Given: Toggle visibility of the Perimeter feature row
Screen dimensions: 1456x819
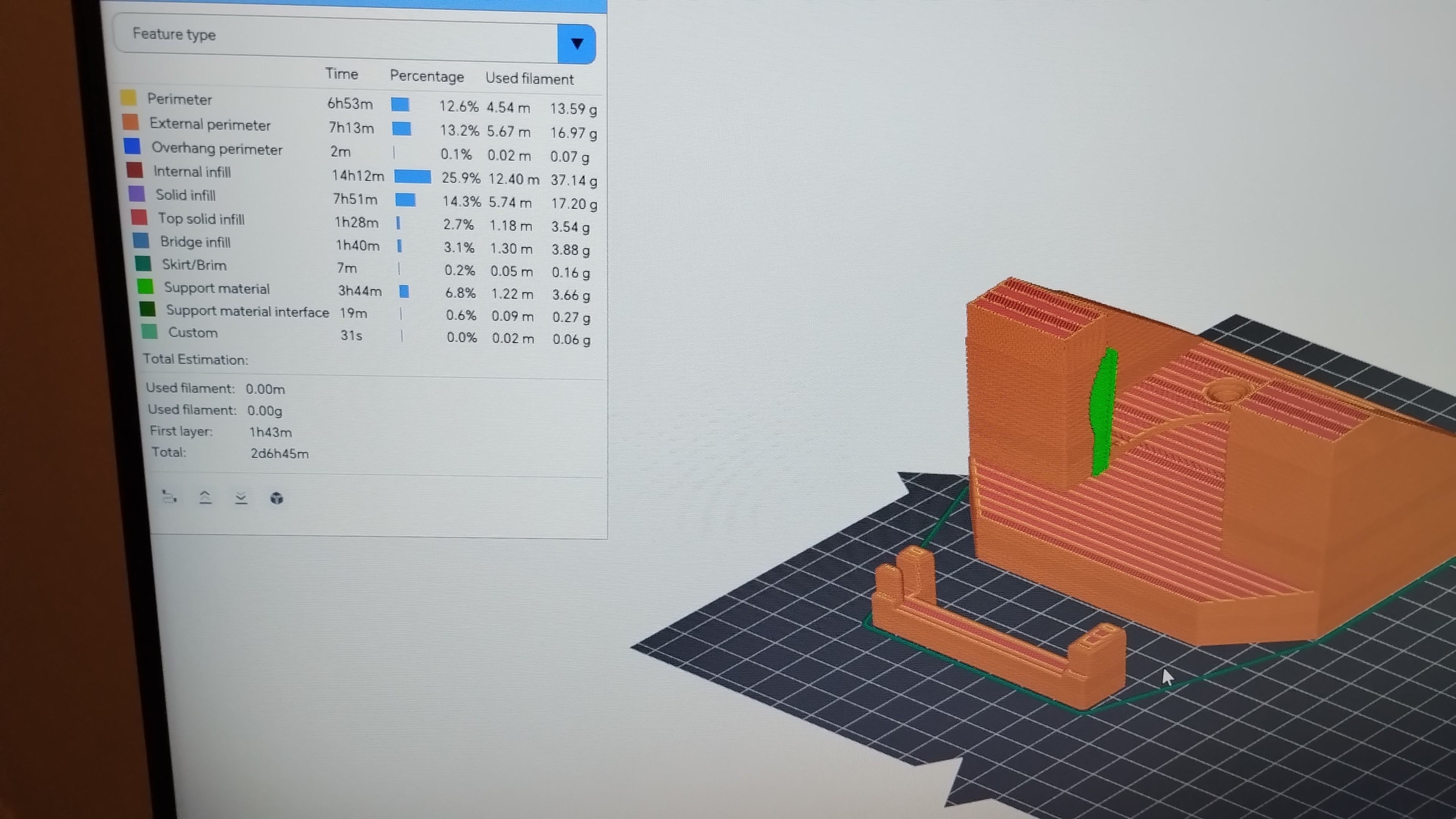Looking at the screenshot, I should click(180, 99).
